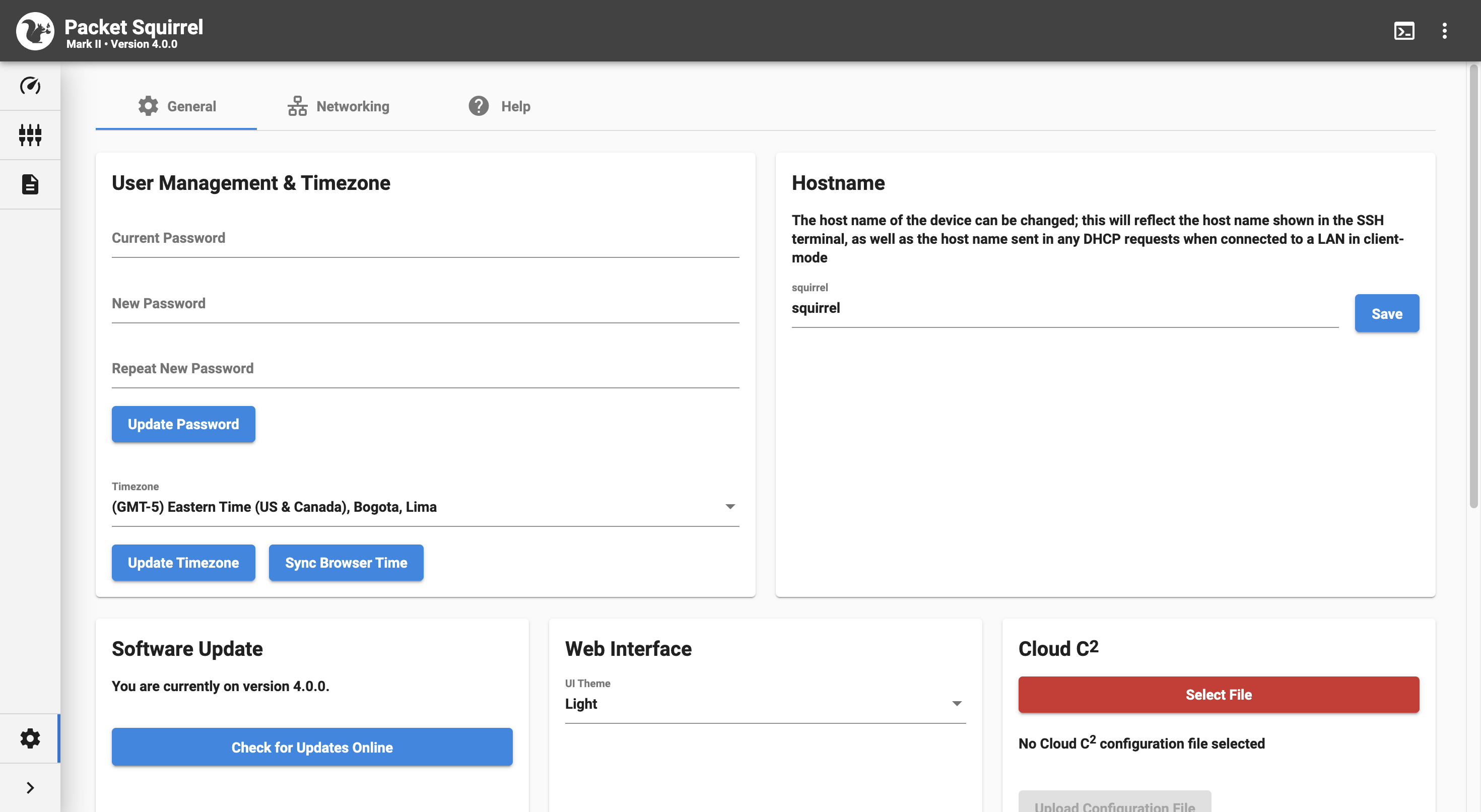
Task: Open the logs document icon in sidebar
Action: coord(30,184)
